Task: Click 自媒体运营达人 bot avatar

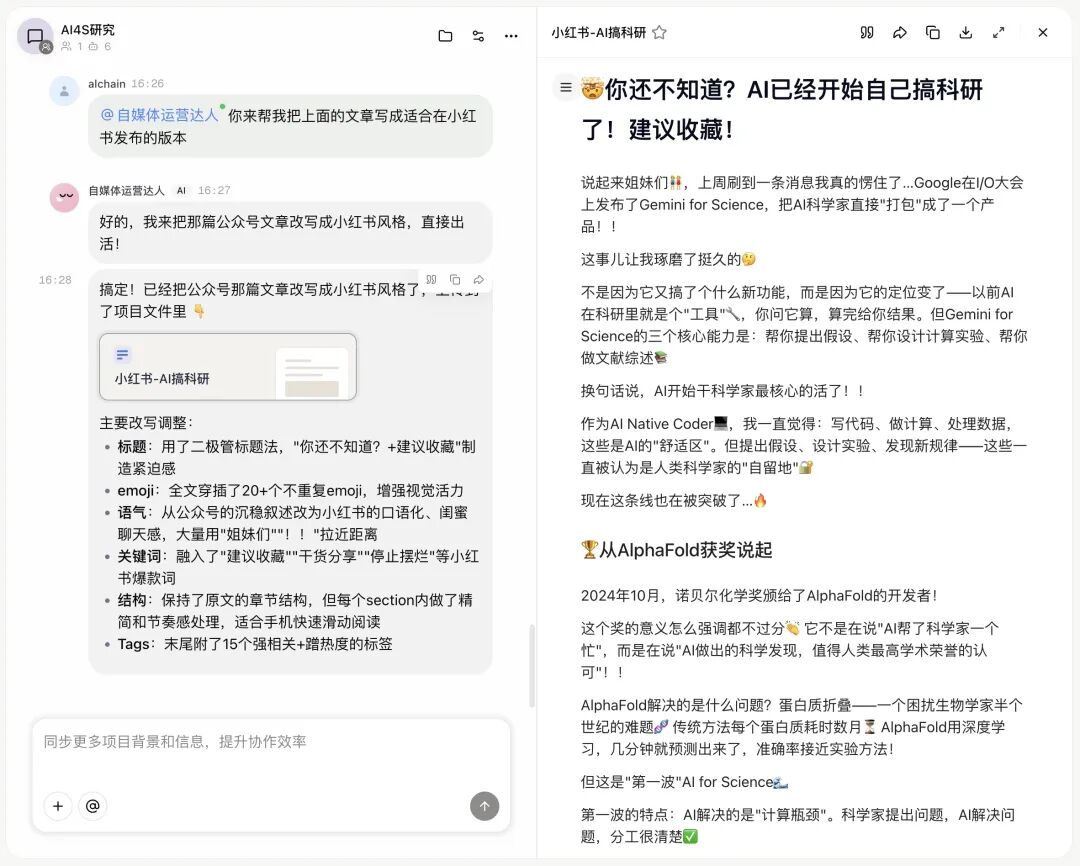Action: tap(64, 198)
